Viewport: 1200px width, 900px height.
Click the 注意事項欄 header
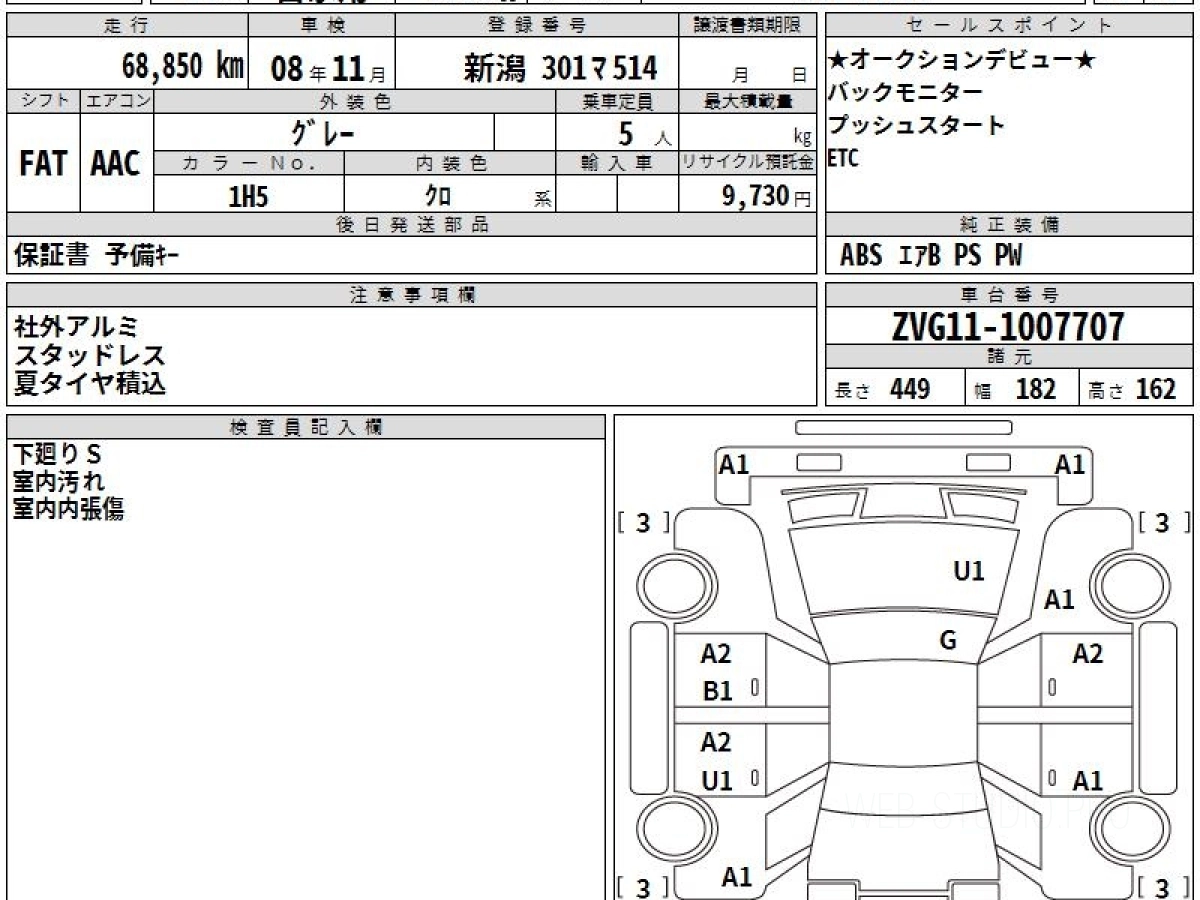pyautogui.click(x=412, y=294)
